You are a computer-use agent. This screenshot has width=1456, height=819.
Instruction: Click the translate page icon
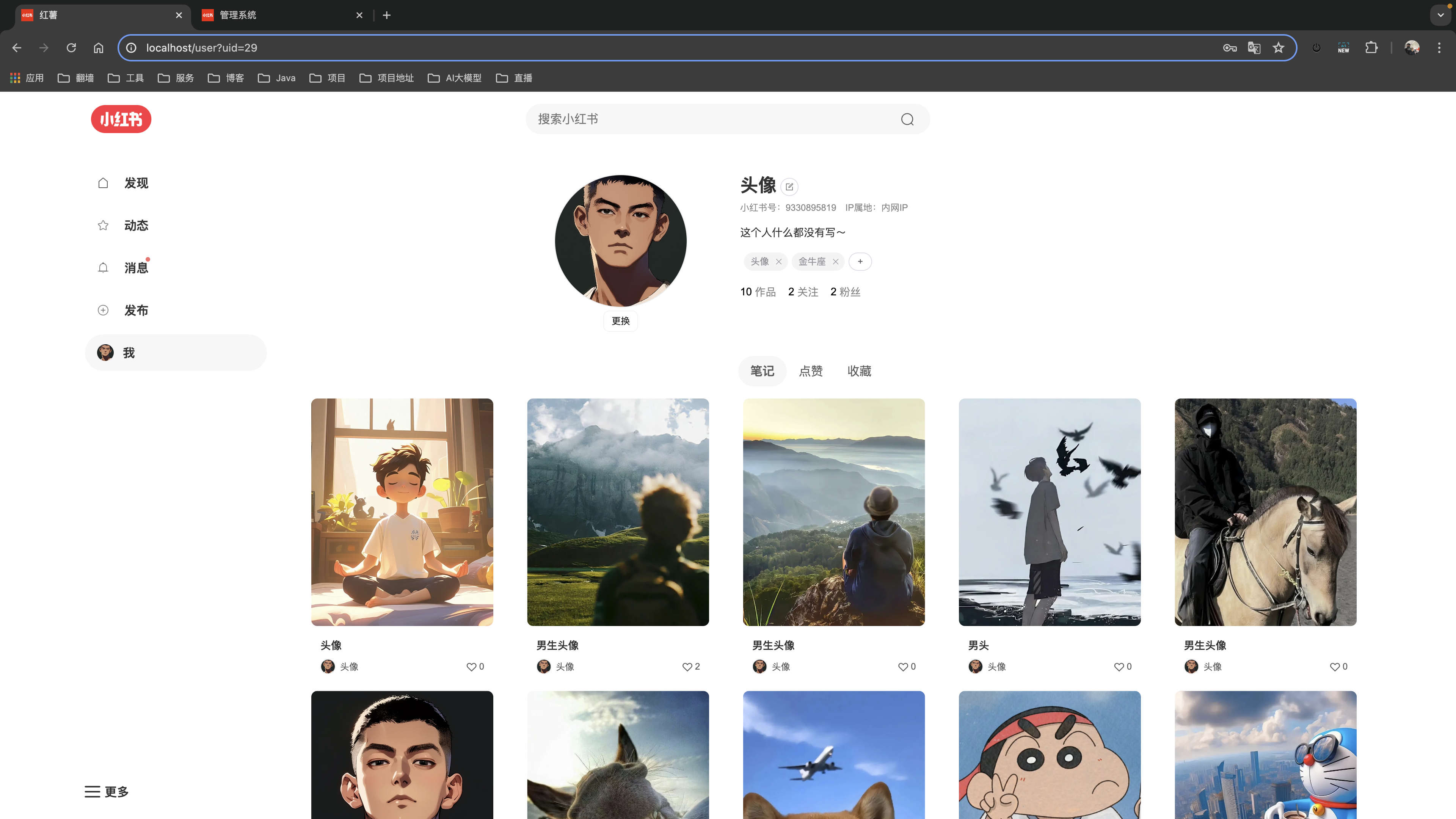click(1254, 48)
